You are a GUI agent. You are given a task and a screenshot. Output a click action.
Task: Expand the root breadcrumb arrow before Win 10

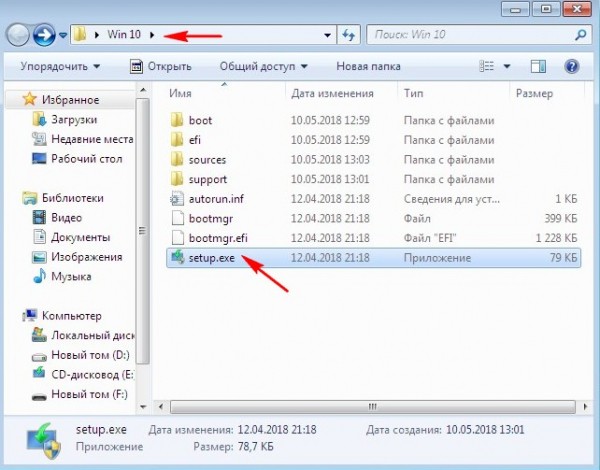click(x=97, y=35)
